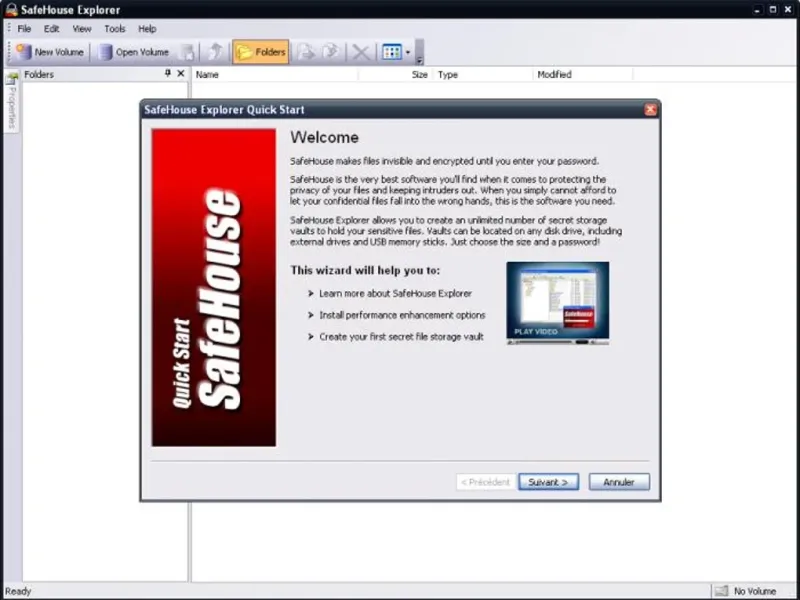Image resolution: width=800 pixels, height=600 pixels.
Task: Click the New Volume toolbar button
Action: [49, 52]
